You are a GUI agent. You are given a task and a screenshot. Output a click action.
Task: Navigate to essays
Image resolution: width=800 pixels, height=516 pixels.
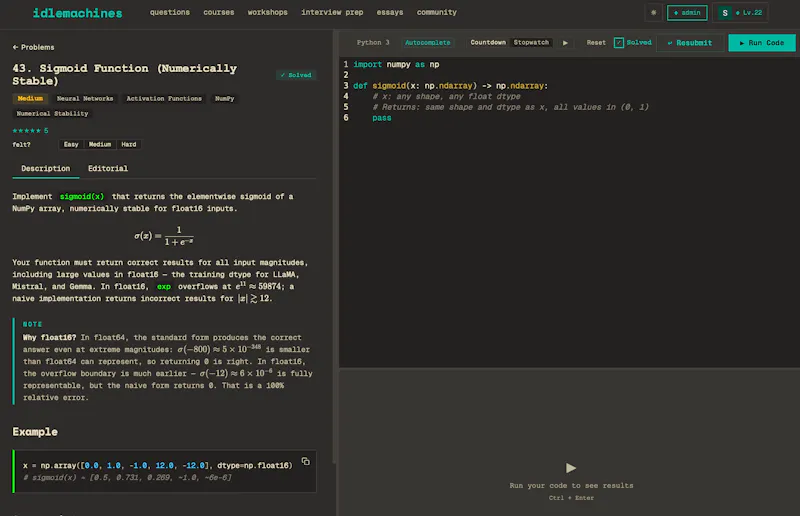(x=390, y=12)
